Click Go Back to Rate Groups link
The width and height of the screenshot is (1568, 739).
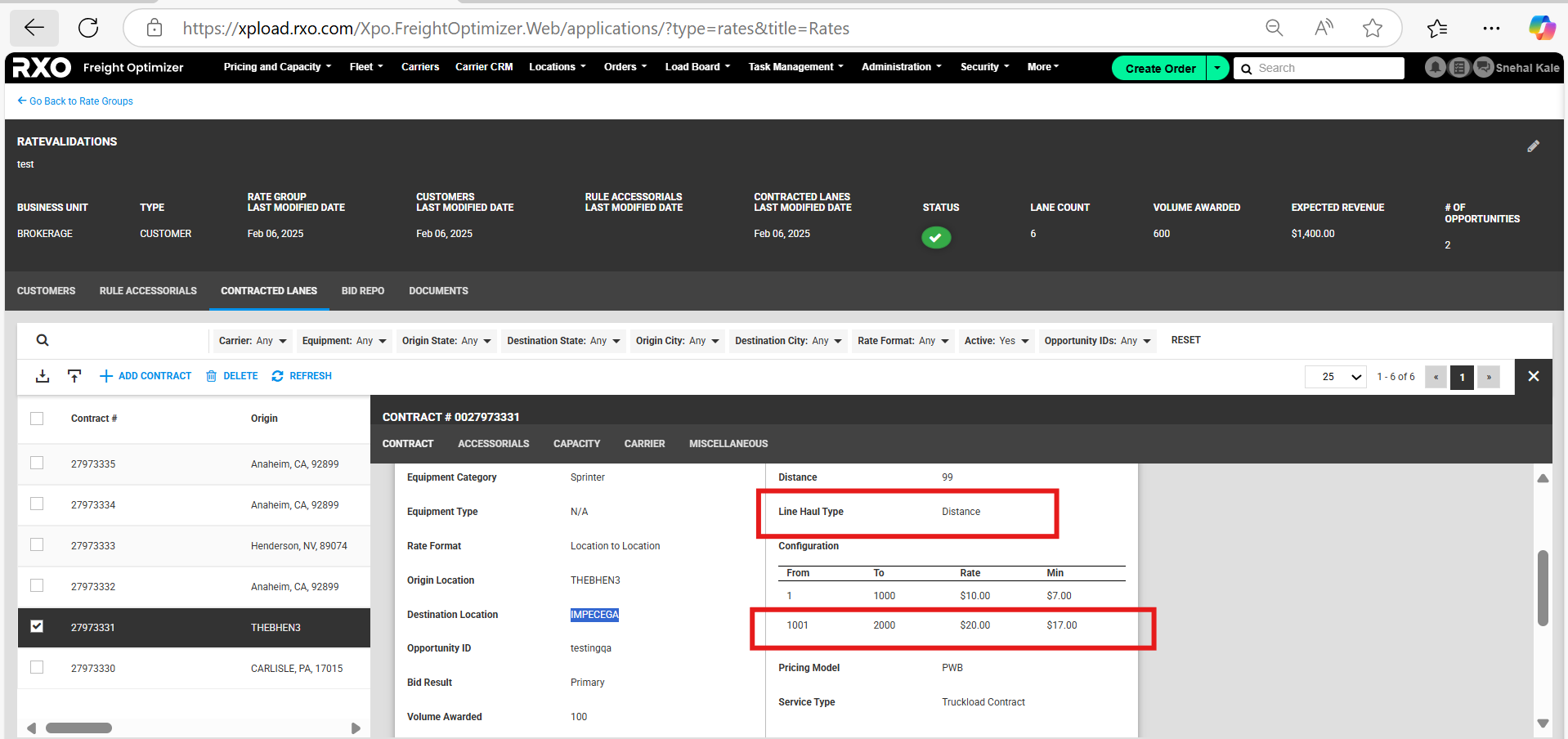point(75,101)
